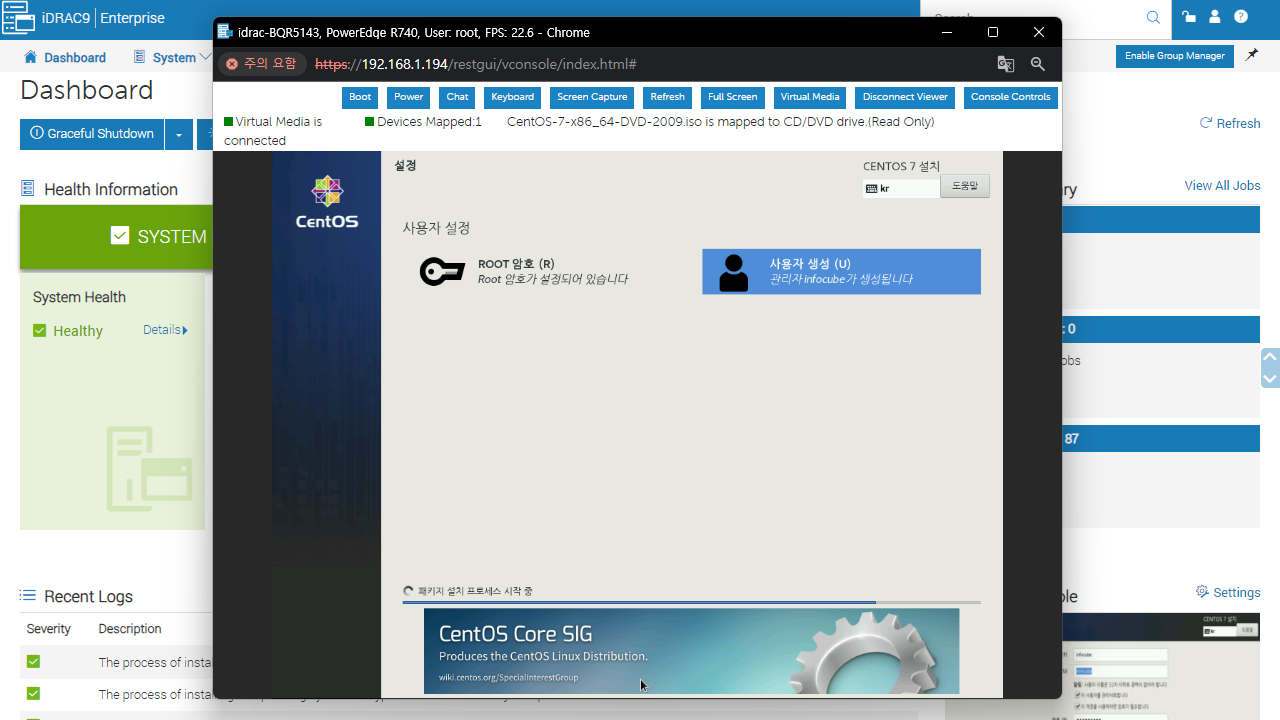
Task: Click Screen Capture button
Action: click(592, 98)
